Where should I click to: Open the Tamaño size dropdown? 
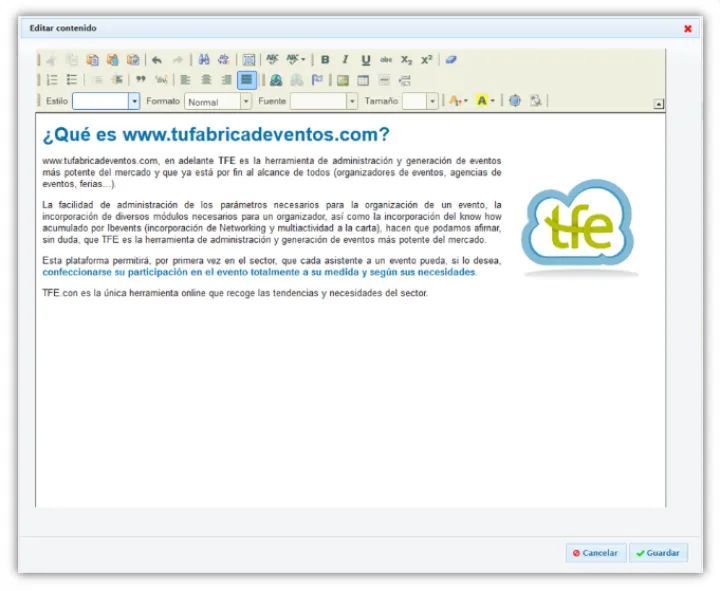(420, 101)
